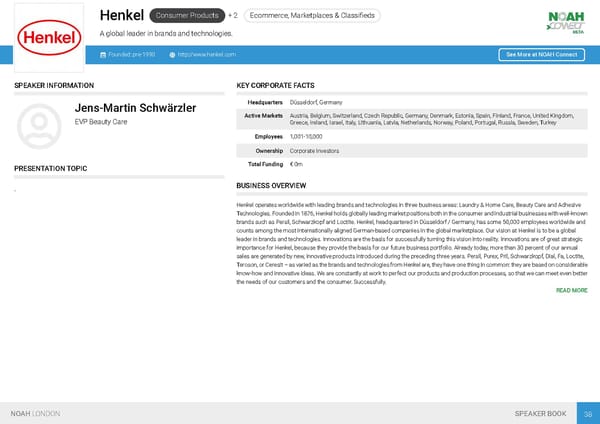This screenshot has height=424, width=600.
Task: Click the NOAH LONDON footer label
Action: pos(36,413)
